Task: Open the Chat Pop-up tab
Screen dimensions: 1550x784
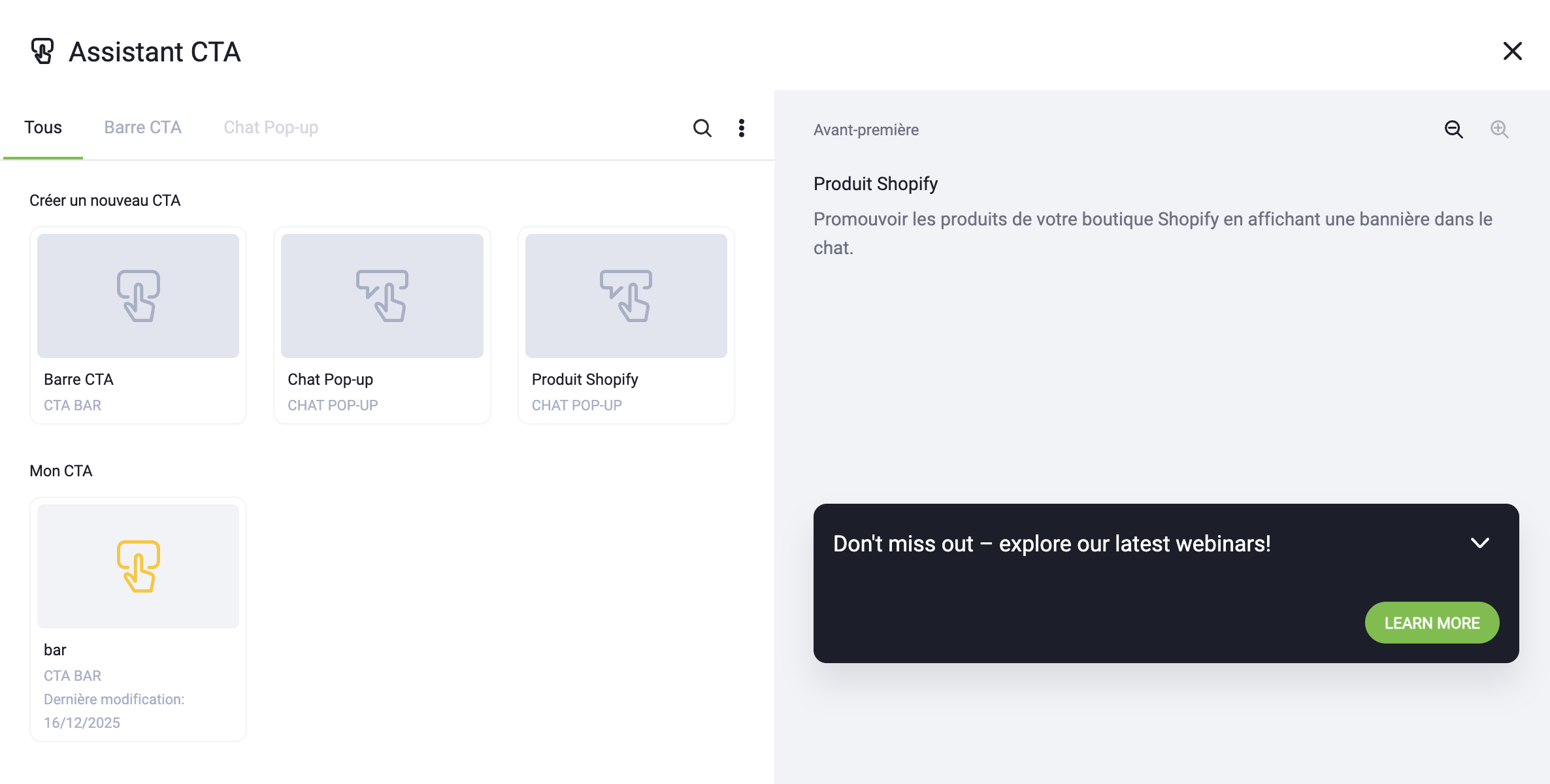Action: (271, 127)
